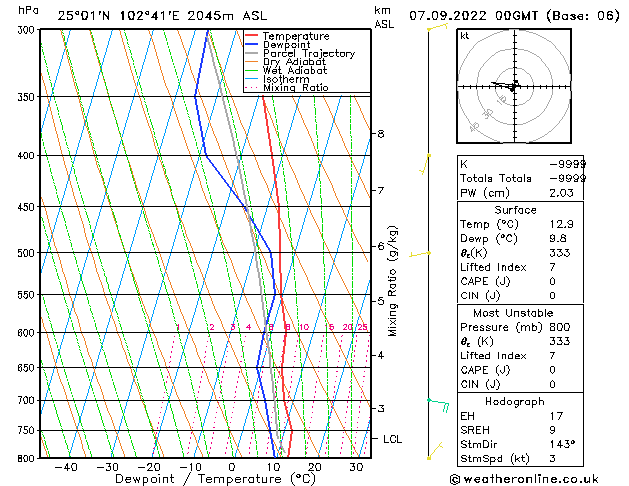
Task: Open the weatheronline.co.uk copyright link
Action: point(524,479)
